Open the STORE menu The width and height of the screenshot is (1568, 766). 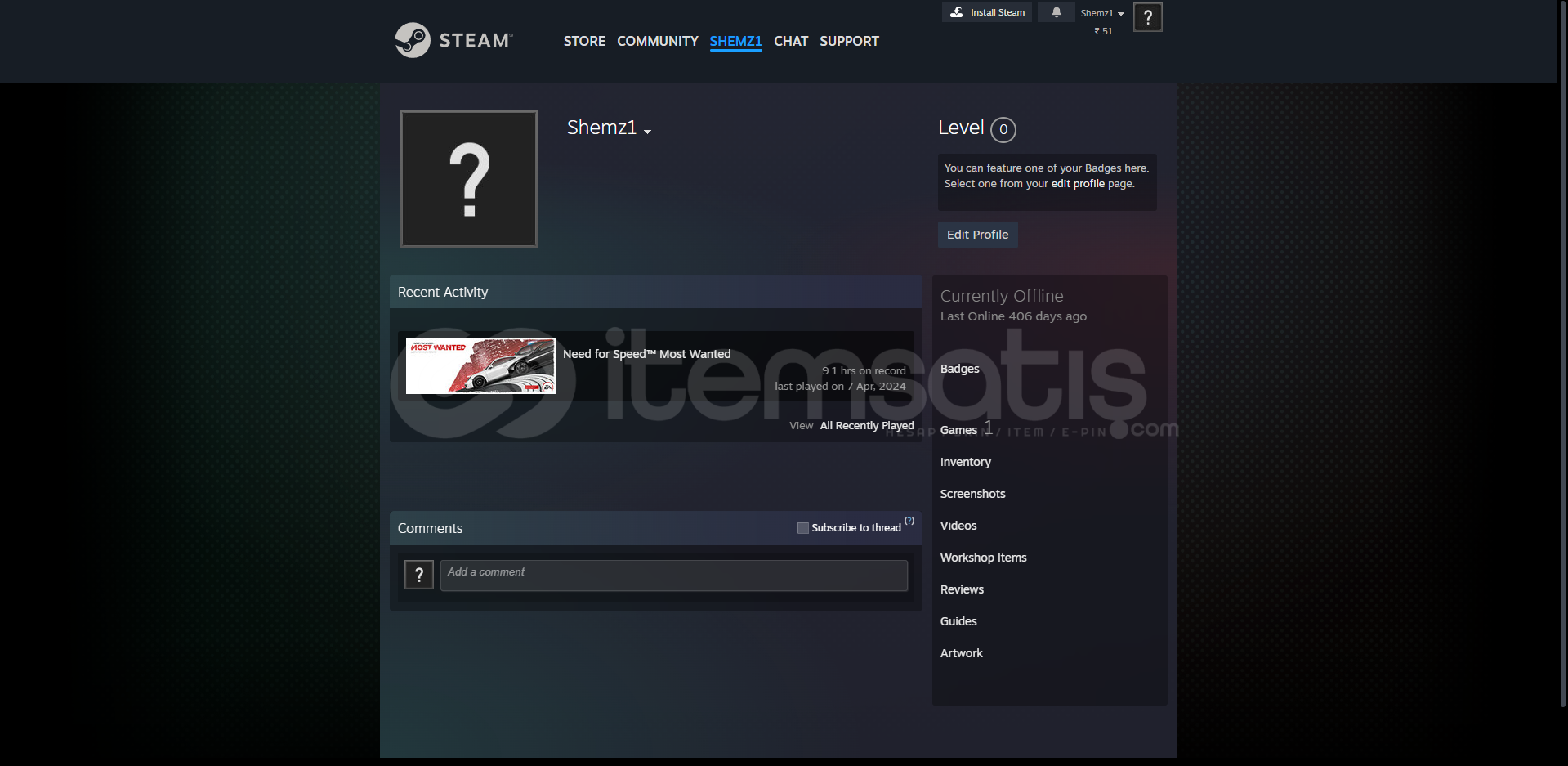click(x=584, y=41)
